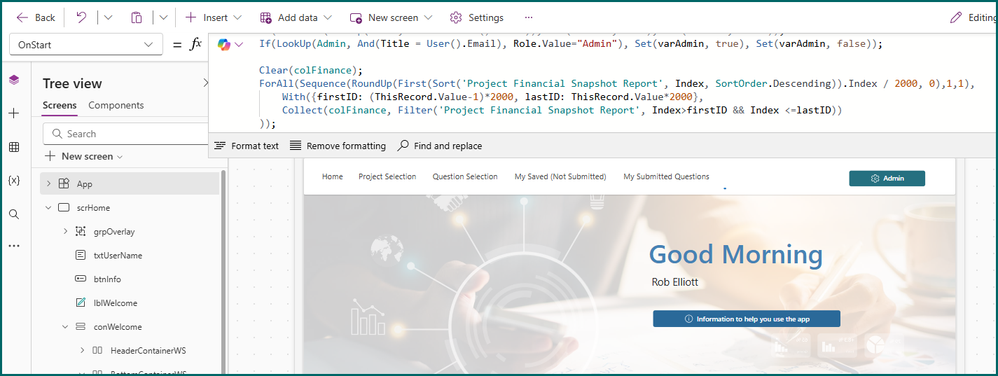The width and height of the screenshot is (998, 376).
Task: Click the Paste clipboard icon
Action: tap(136, 18)
